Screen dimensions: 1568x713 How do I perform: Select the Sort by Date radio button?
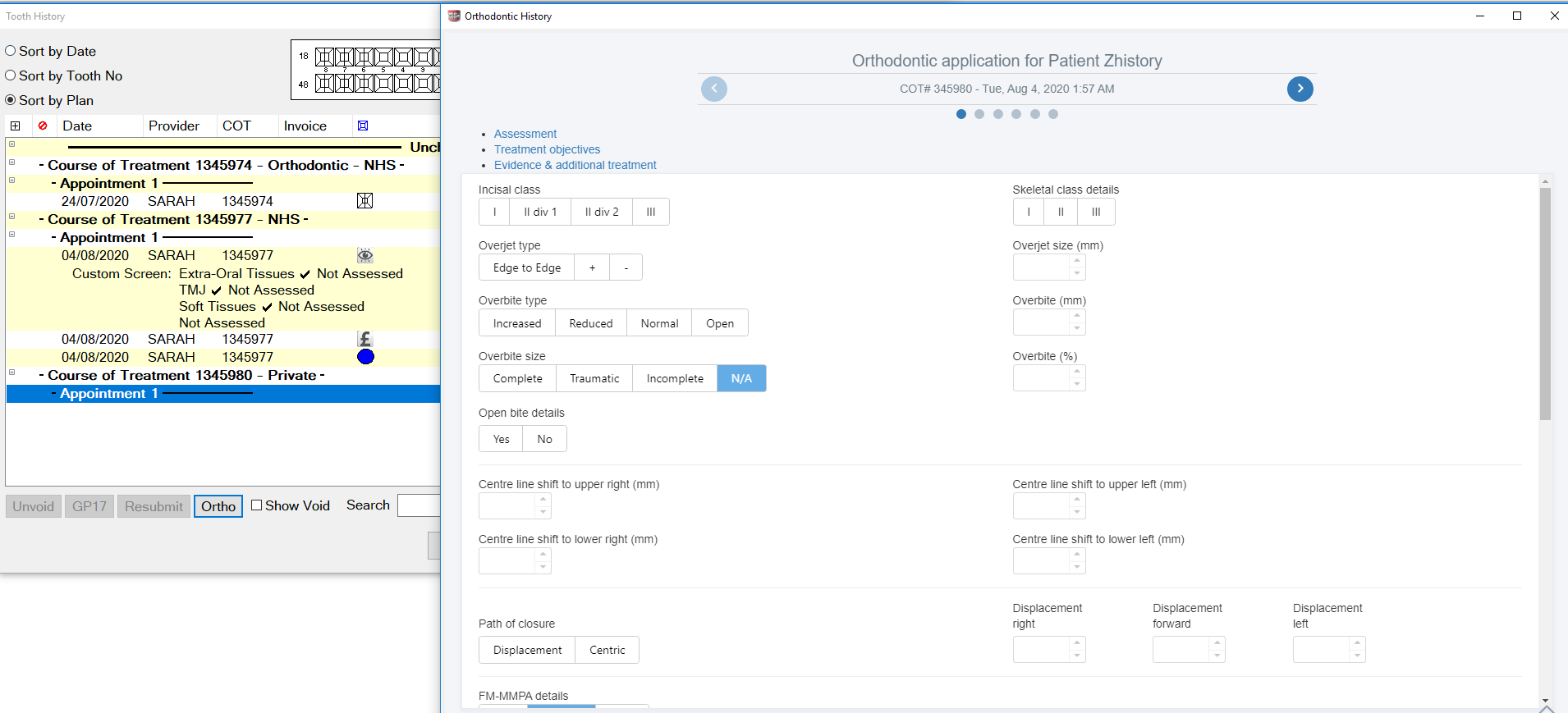click(11, 51)
